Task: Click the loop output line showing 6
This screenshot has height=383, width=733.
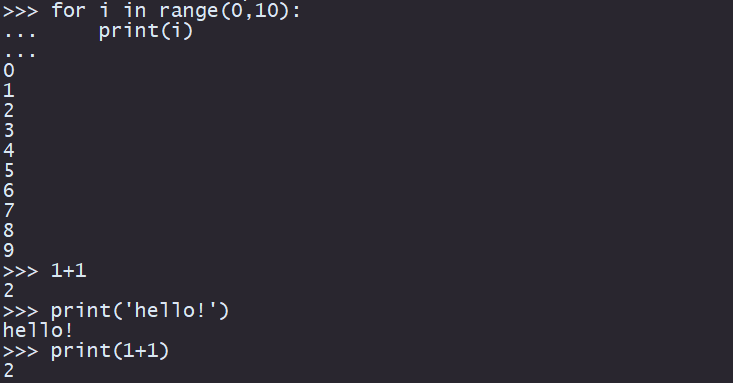Action: (x=9, y=191)
